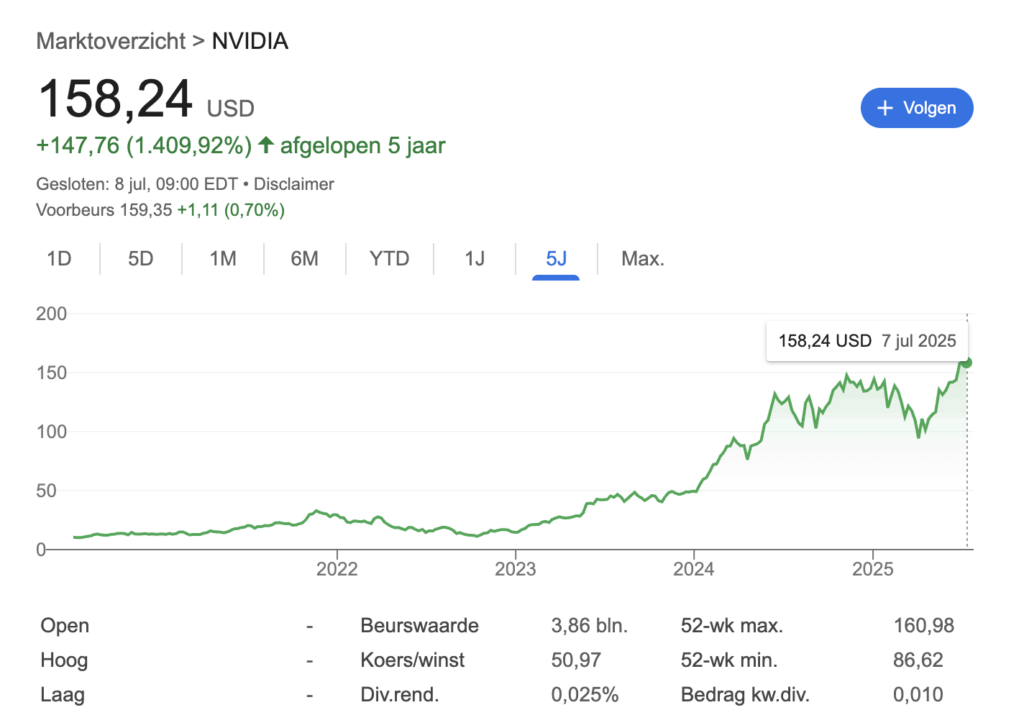Click the 2024 x-axis label
Screen dimensions: 1024x728
[694, 569]
